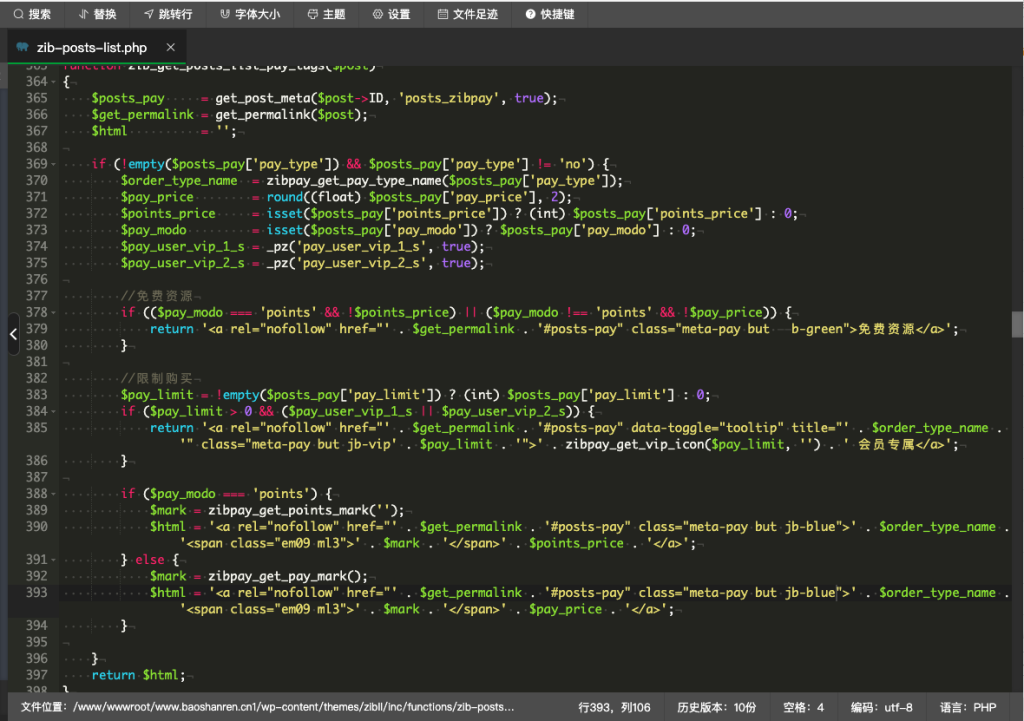Click $pay_limit variable on line 383
Image resolution: width=1024 pixels, height=721 pixels.
tap(157, 395)
